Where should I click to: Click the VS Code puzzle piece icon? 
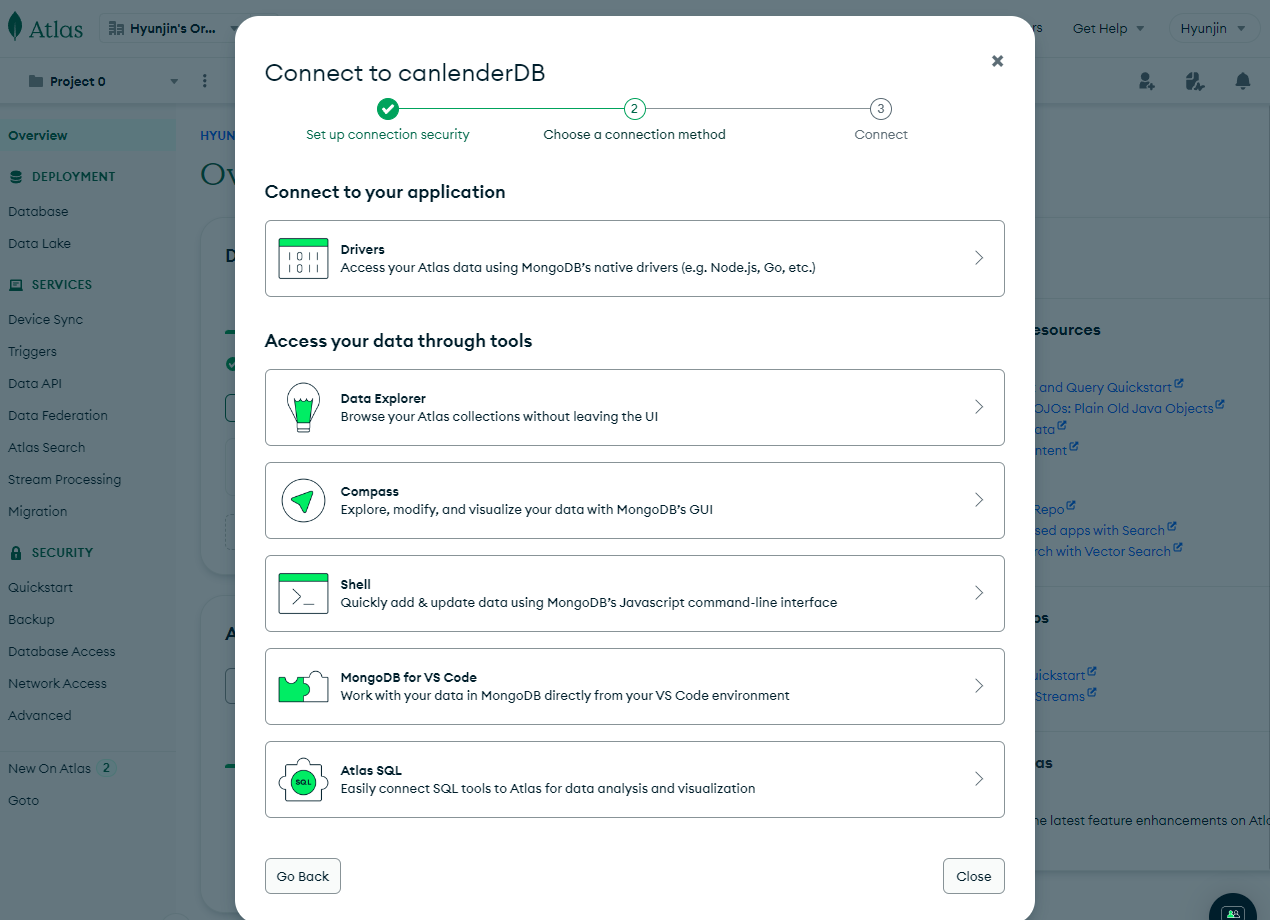(x=303, y=686)
